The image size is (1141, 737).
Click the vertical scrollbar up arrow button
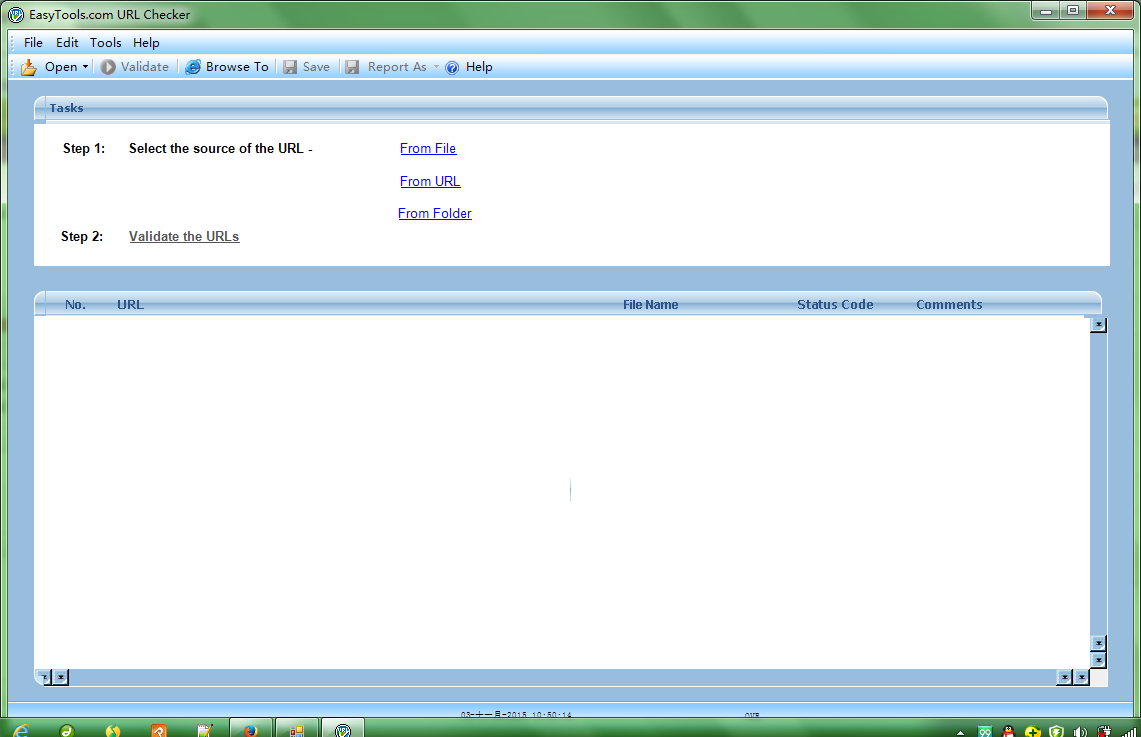(x=1098, y=324)
